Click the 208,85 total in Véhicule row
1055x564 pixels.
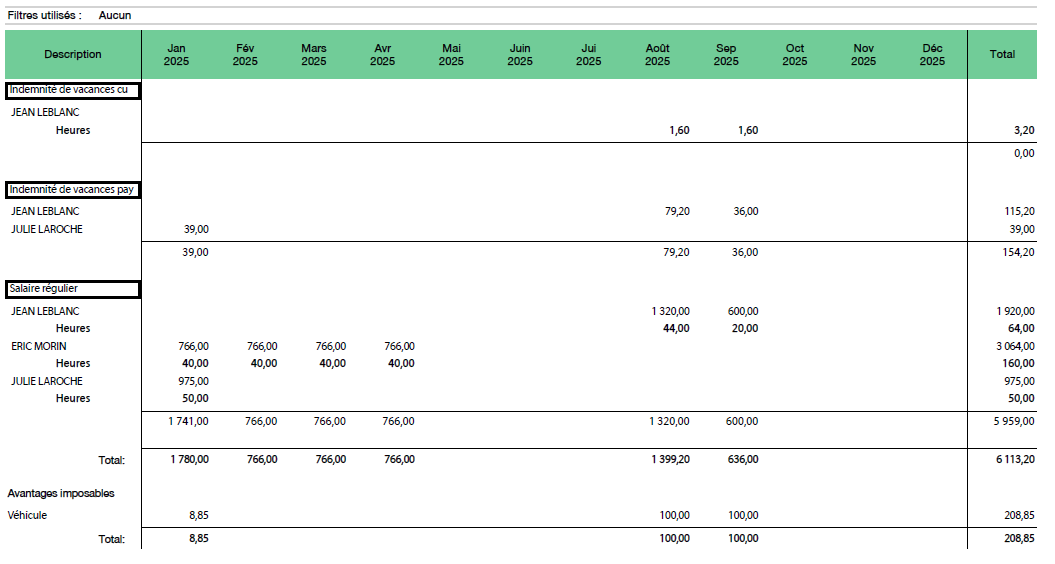1019,516
